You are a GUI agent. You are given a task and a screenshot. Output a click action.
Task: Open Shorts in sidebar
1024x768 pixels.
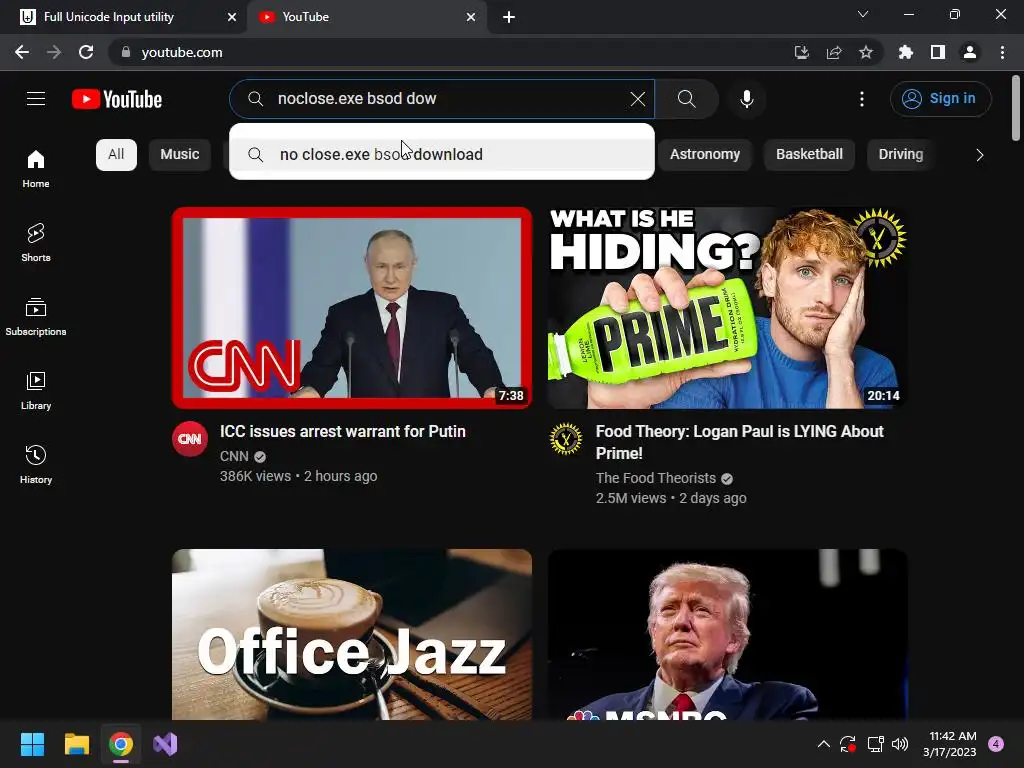(x=36, y=242)
